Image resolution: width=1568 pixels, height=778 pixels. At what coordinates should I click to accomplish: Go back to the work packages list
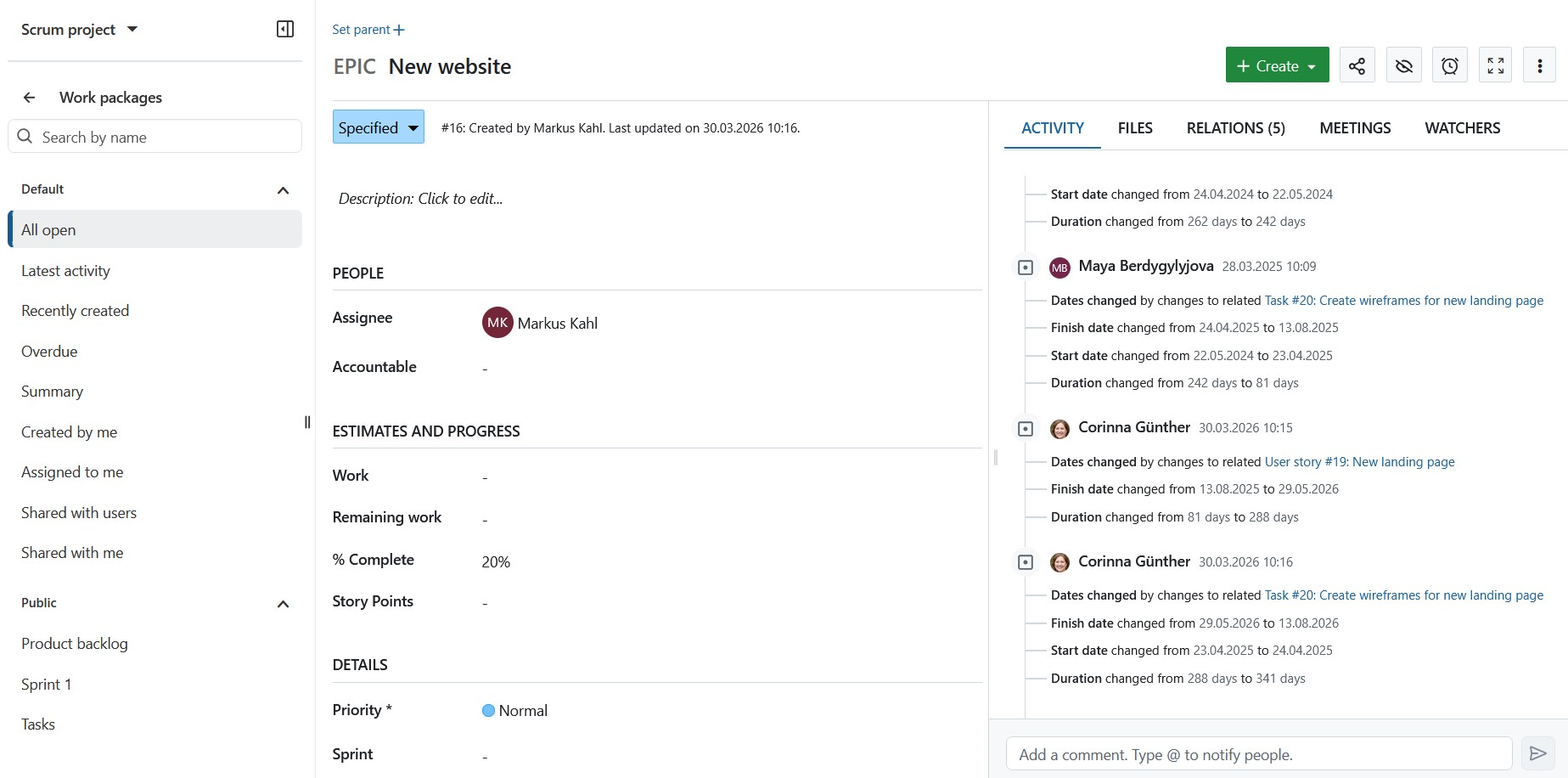click(29, 97)
